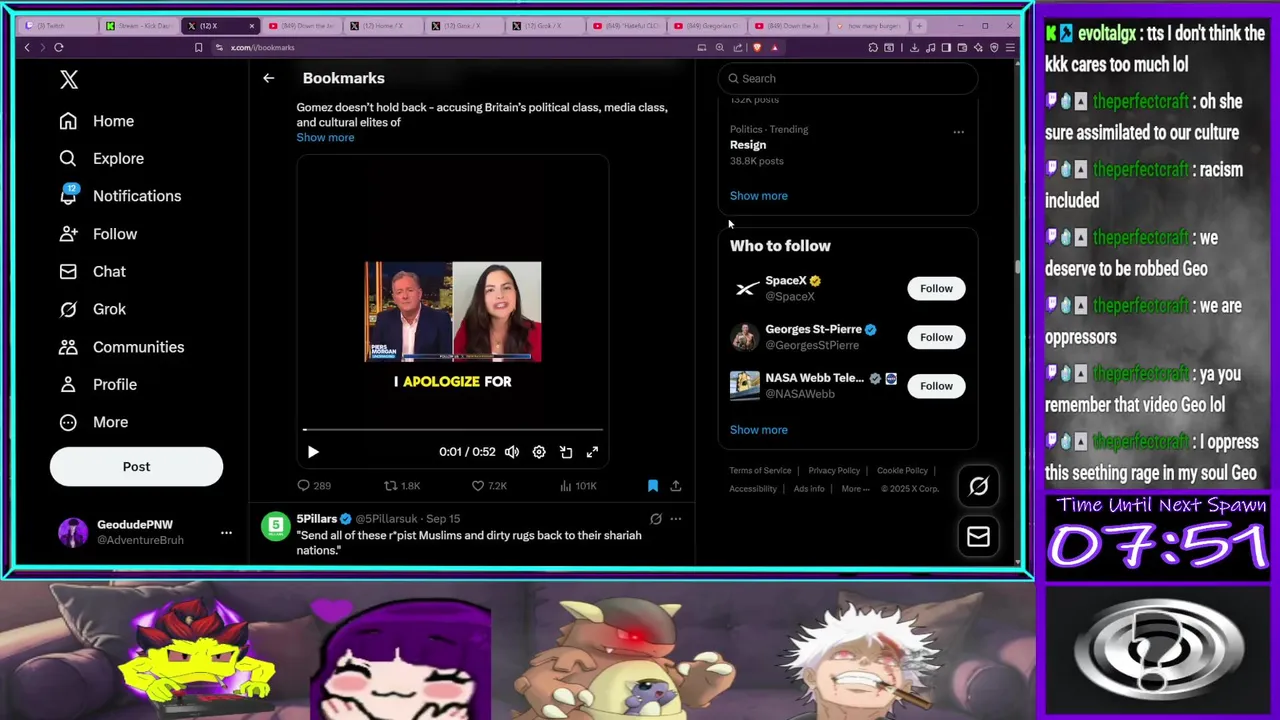Open the floating Grok button
The height and width of the screenshot is (720, 1280).
978,486
